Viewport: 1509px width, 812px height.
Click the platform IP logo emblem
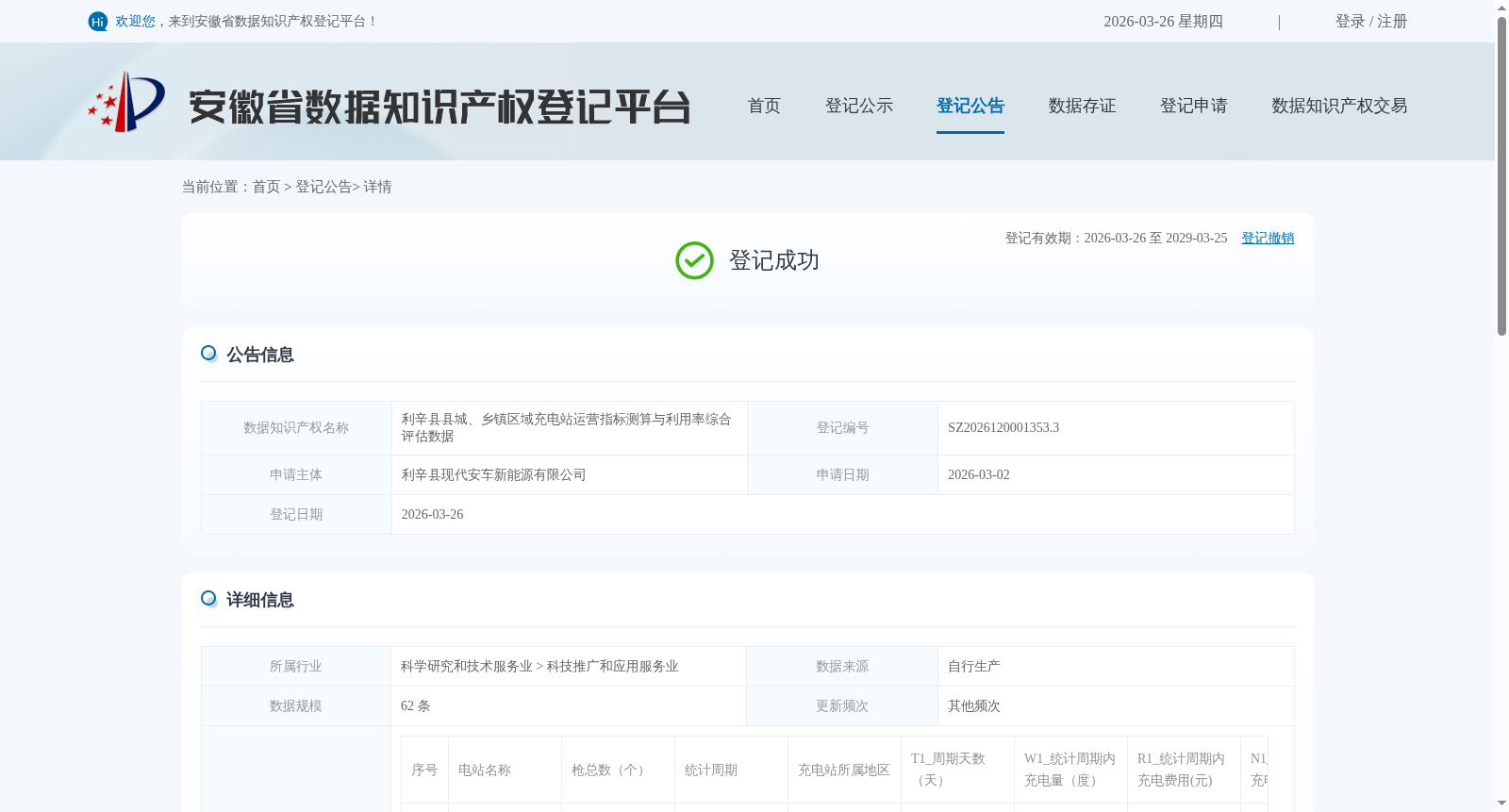(x=126, y=102)
